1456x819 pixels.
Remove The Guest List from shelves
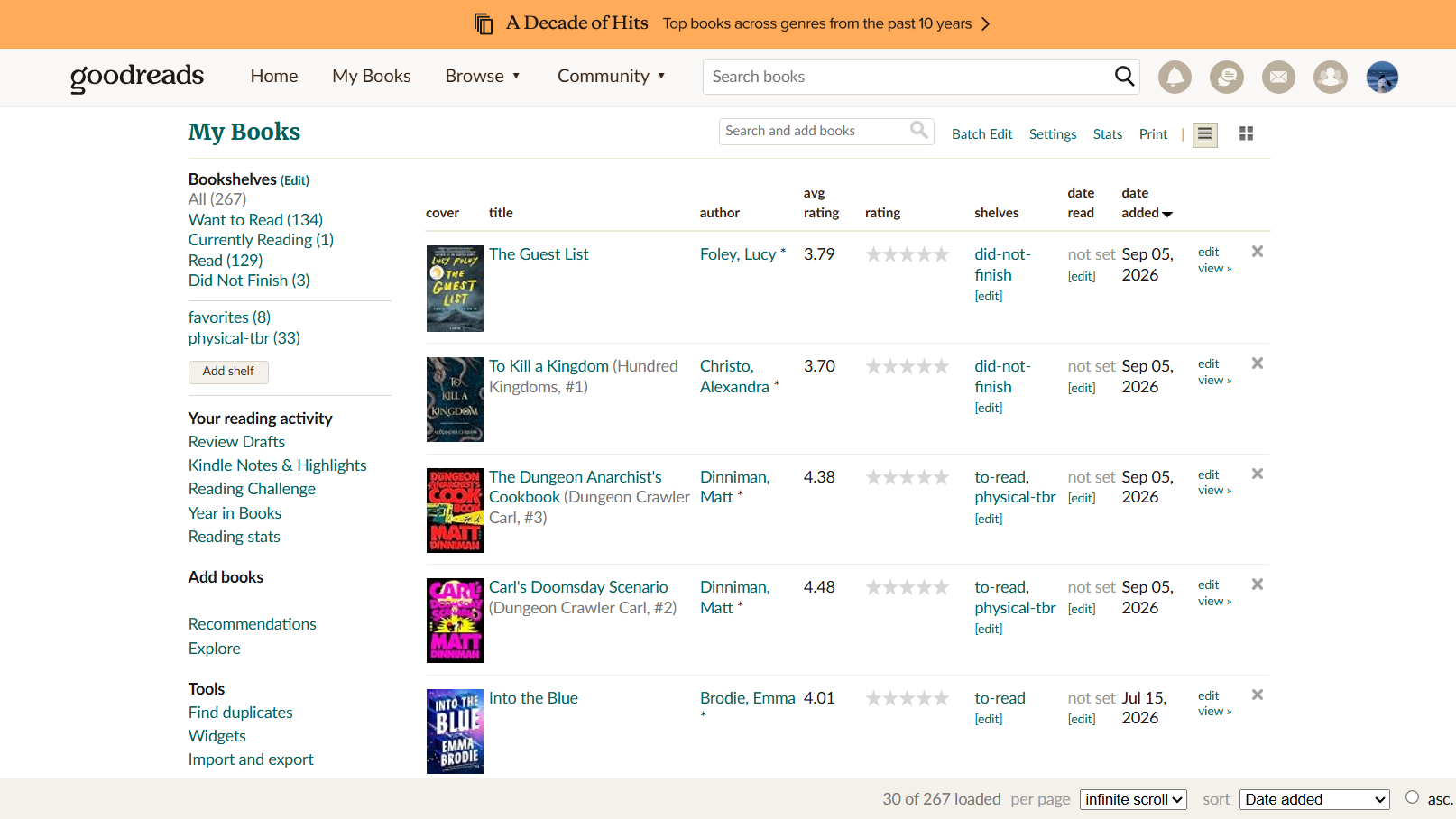click(x=1258, y=252)
